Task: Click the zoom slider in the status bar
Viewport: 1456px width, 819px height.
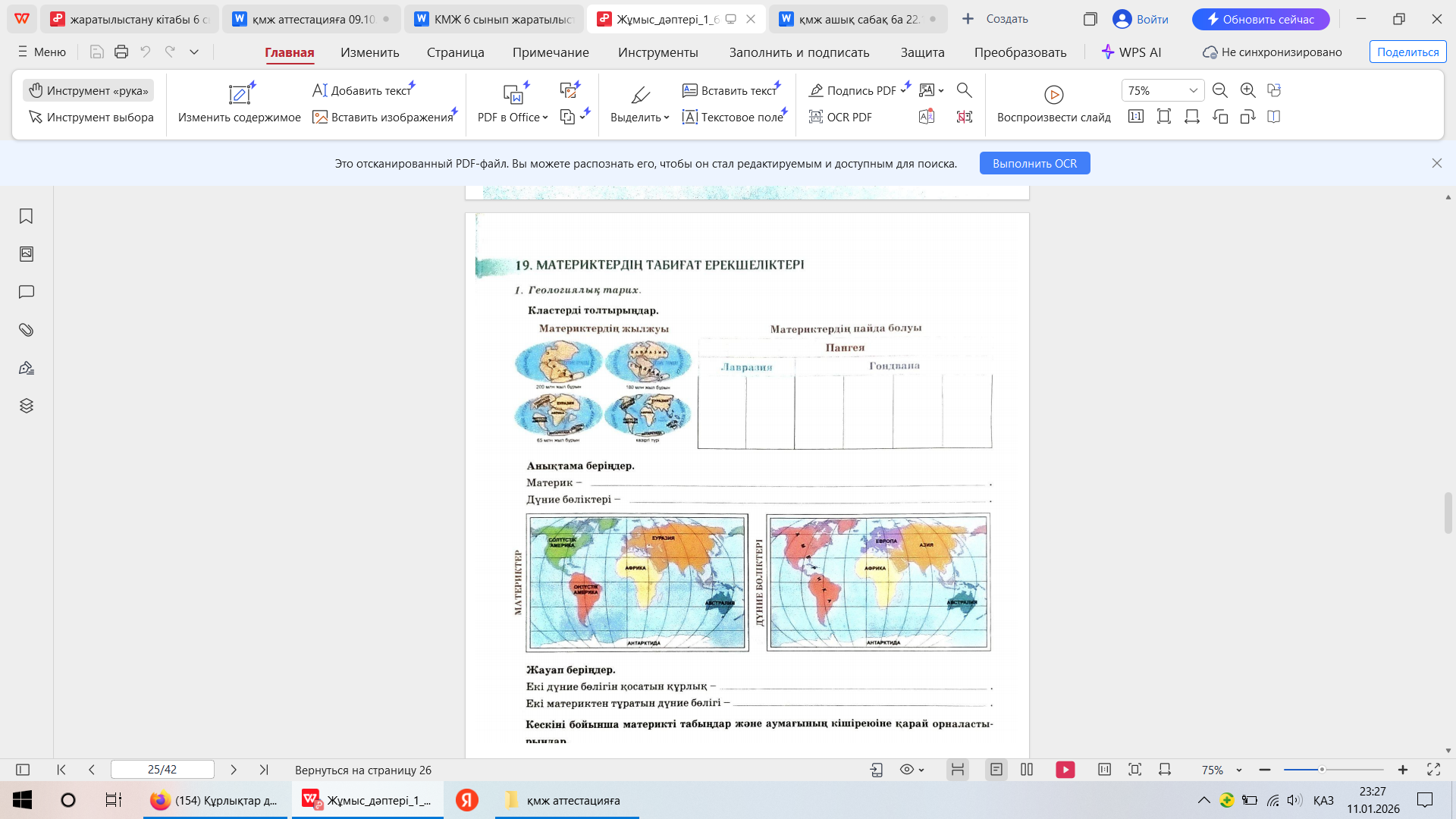Action: point(1321,770)
